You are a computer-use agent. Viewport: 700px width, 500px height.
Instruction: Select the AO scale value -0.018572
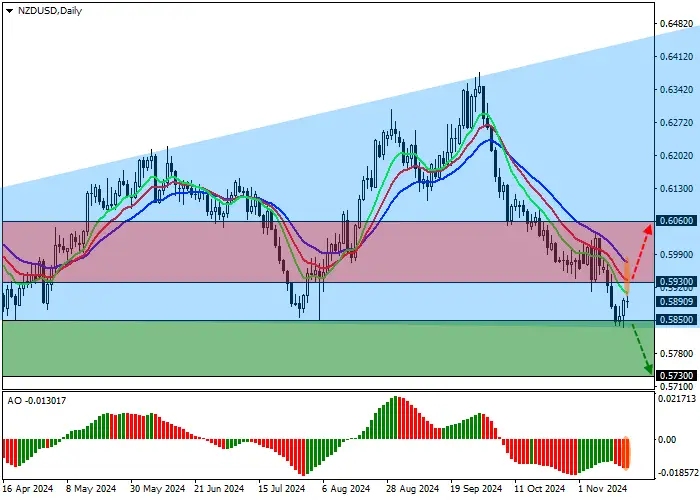click(678, 472)
